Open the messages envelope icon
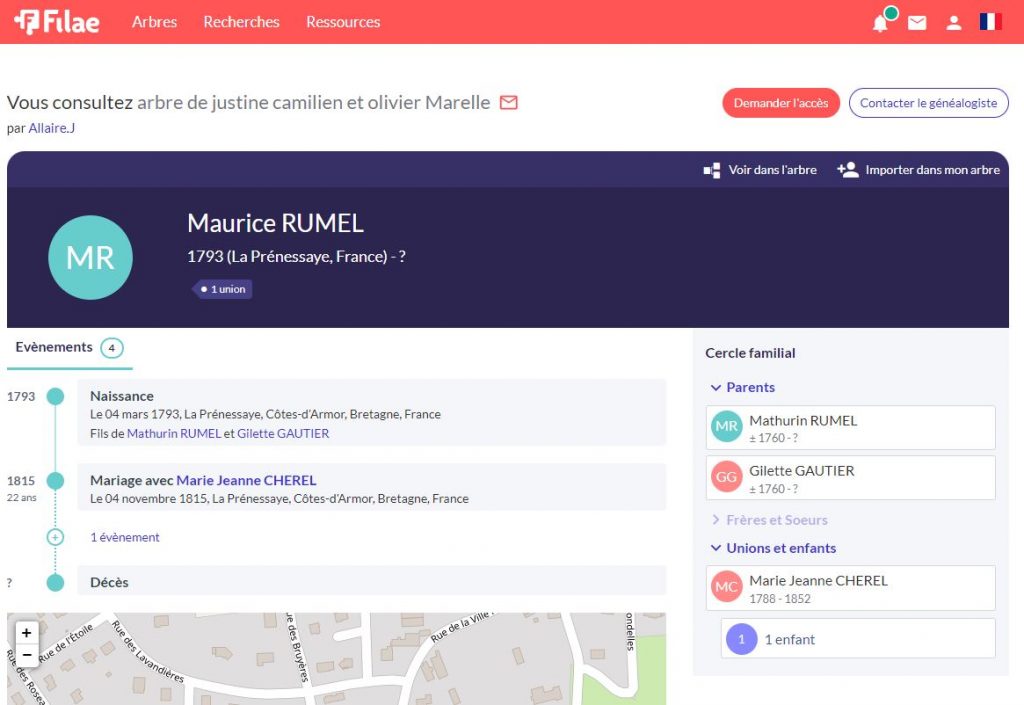The width and height of the screenshot is (1024, 705). click(x=917, y=23)
